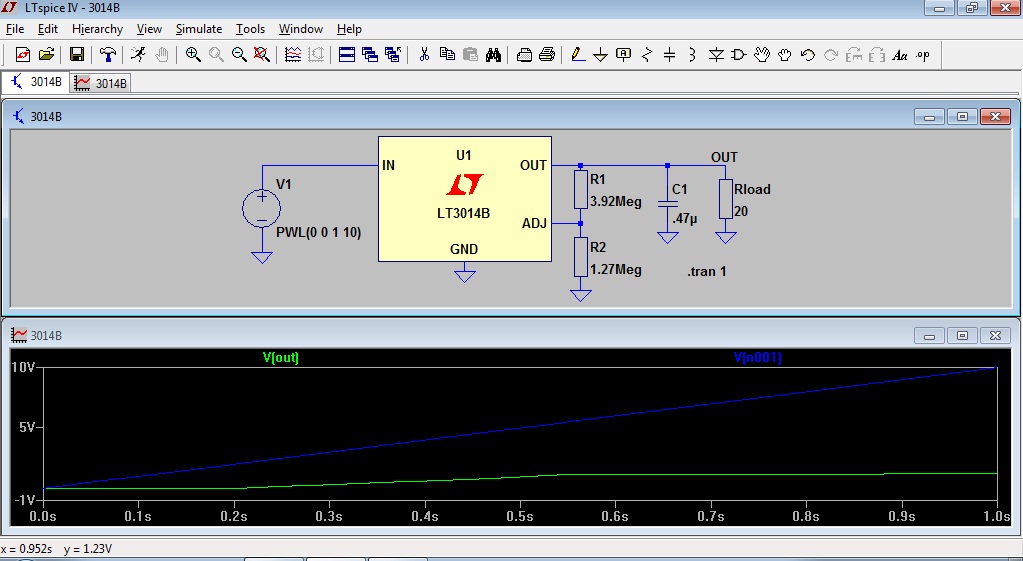Open the File menu
This screenshot has width=1023, height=561.
15,29
